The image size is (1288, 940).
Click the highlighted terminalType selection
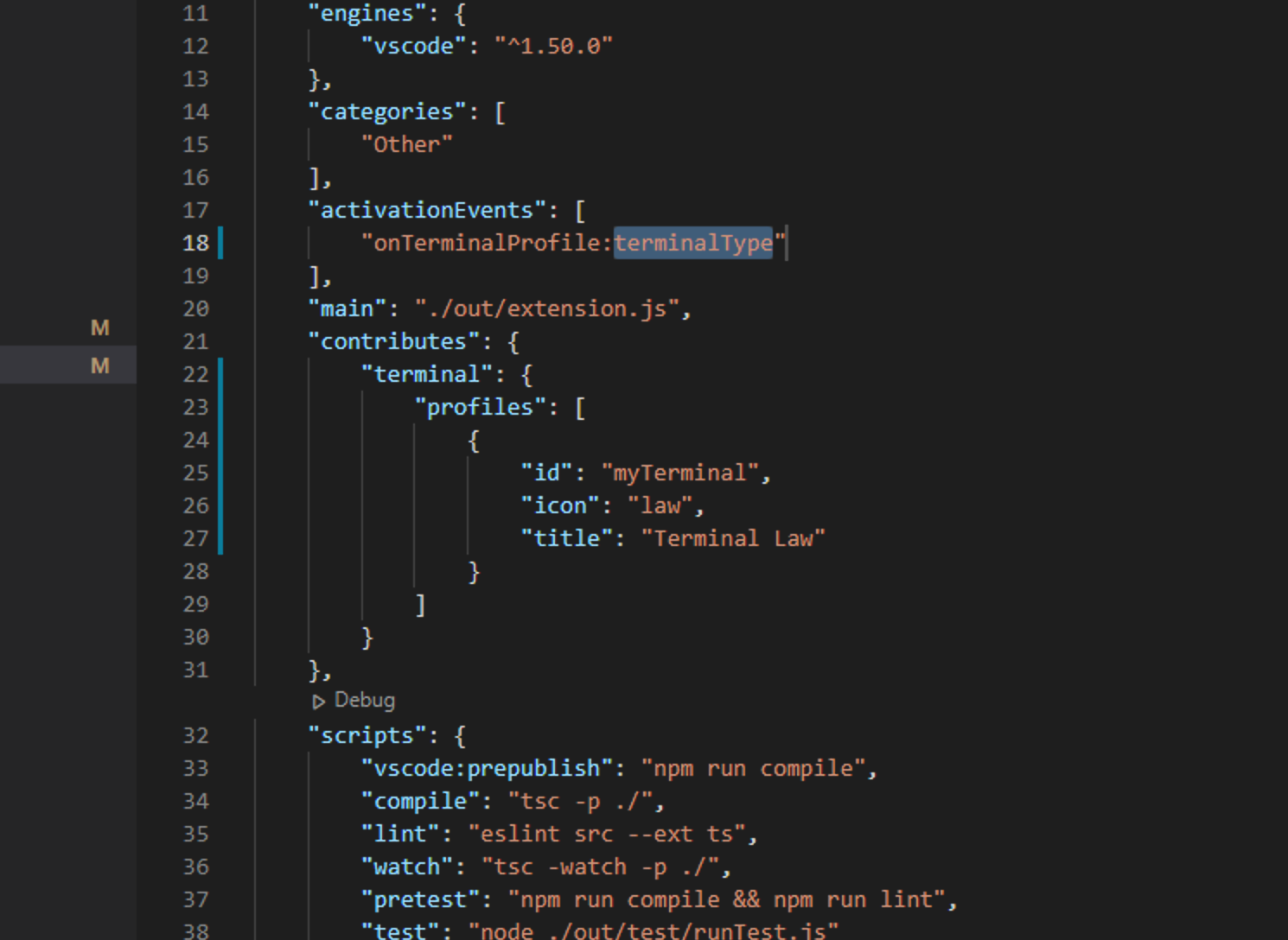coord(692,243)
